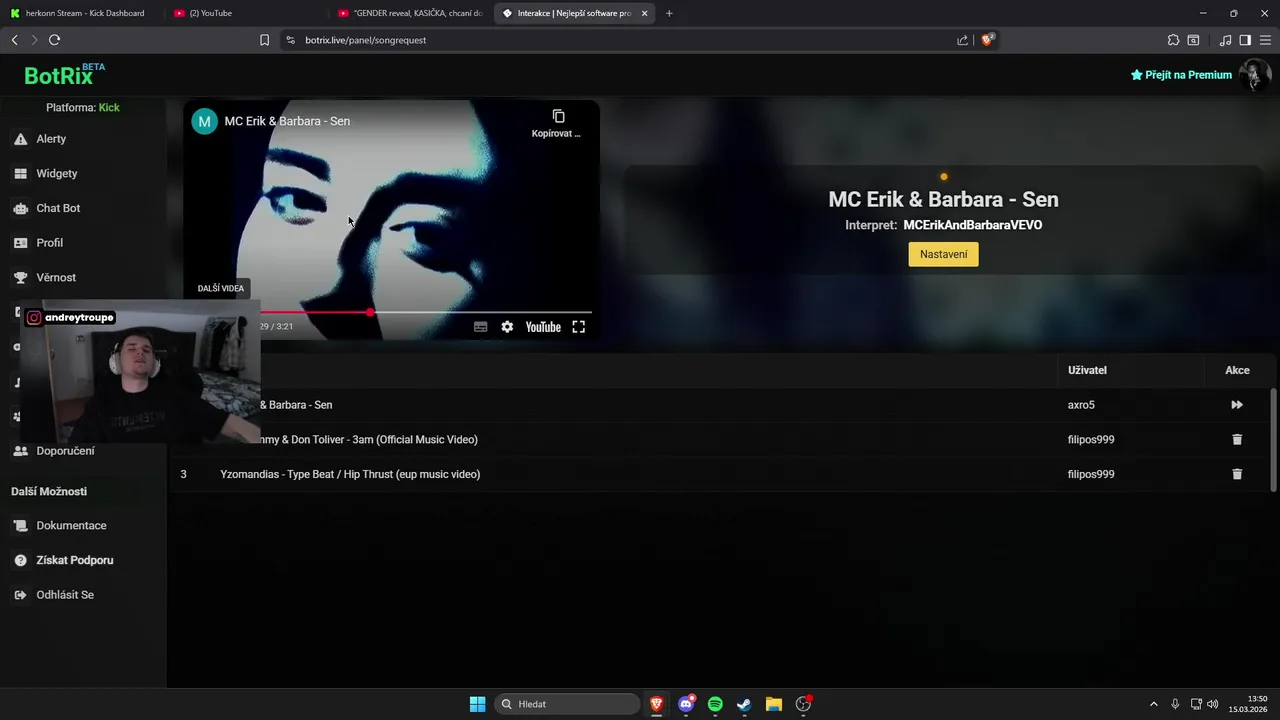Open volume control in system tray
Viewport: 1280px width, 720px height.
(x=1212, y=704)
